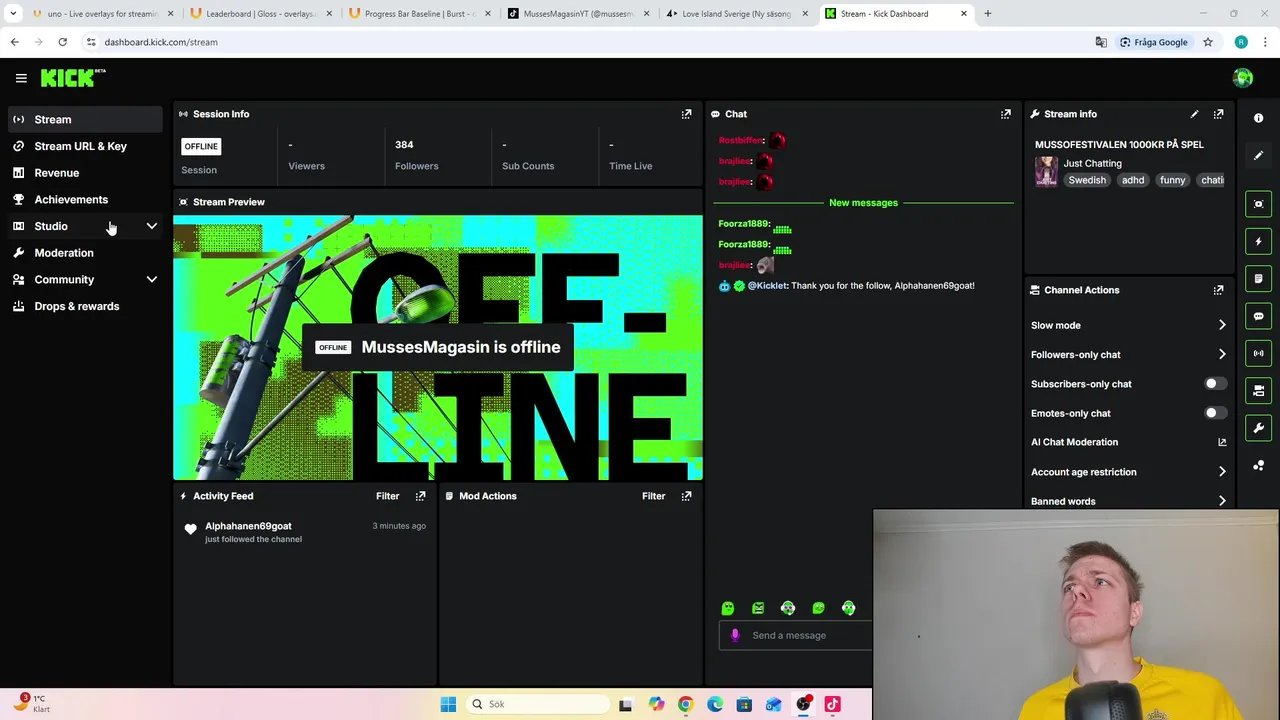This screenshot has width=1280, height=720.
Task: Open Banned words options arrow
Action: tap(1222, 501)
